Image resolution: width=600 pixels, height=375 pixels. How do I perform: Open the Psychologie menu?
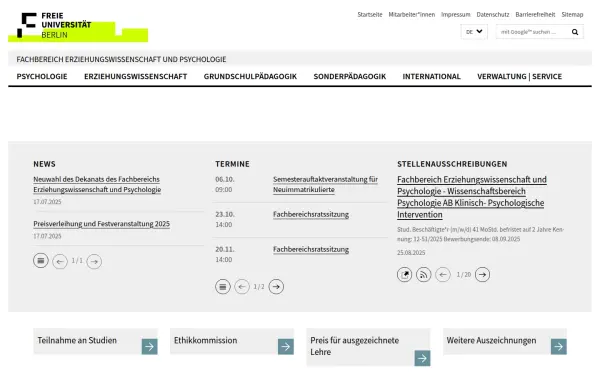click(42, 77)
